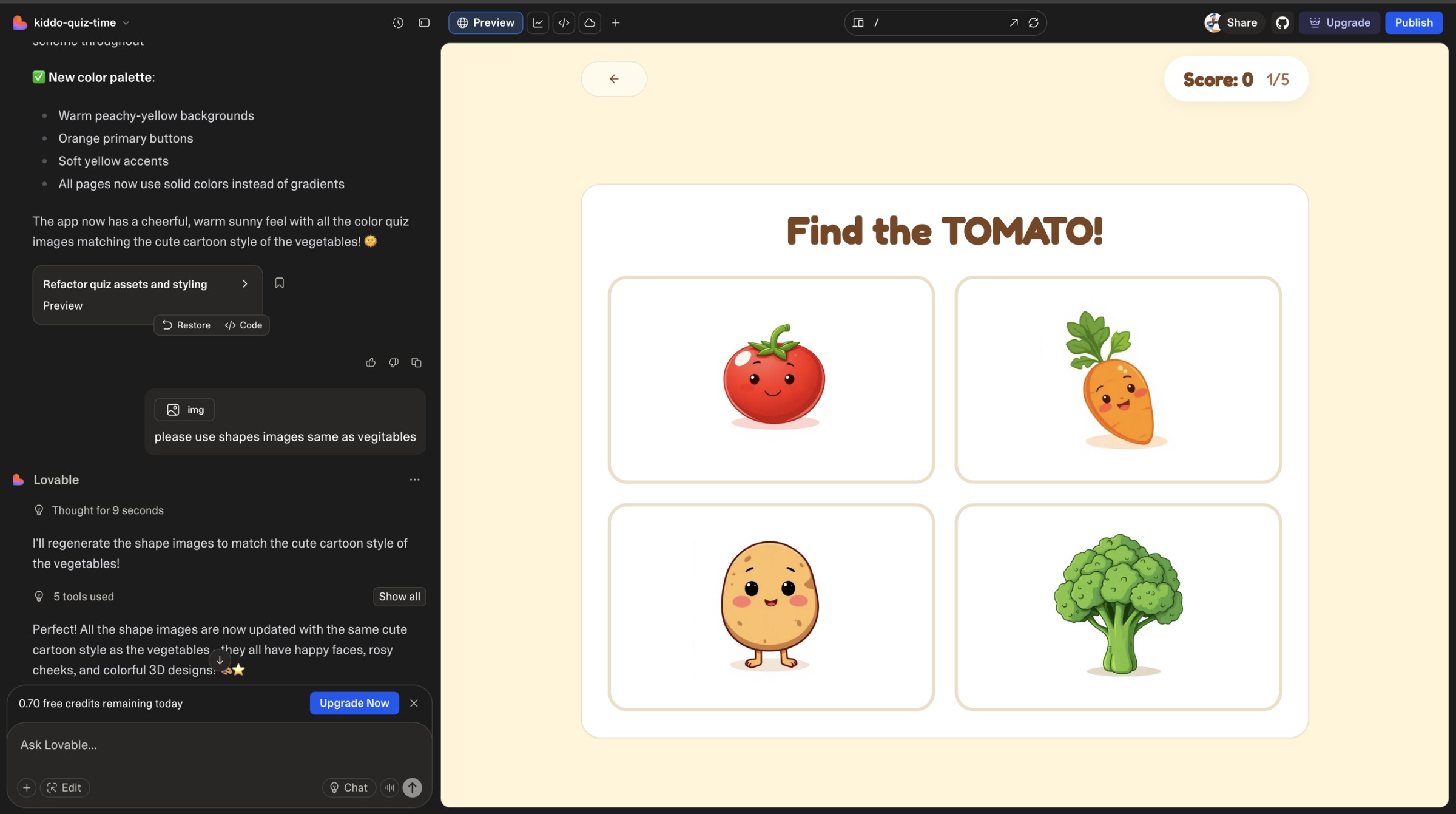
Task: Toggle the chat sidebar panel icon
Action: pyautogui.click(x=424, y=22)
